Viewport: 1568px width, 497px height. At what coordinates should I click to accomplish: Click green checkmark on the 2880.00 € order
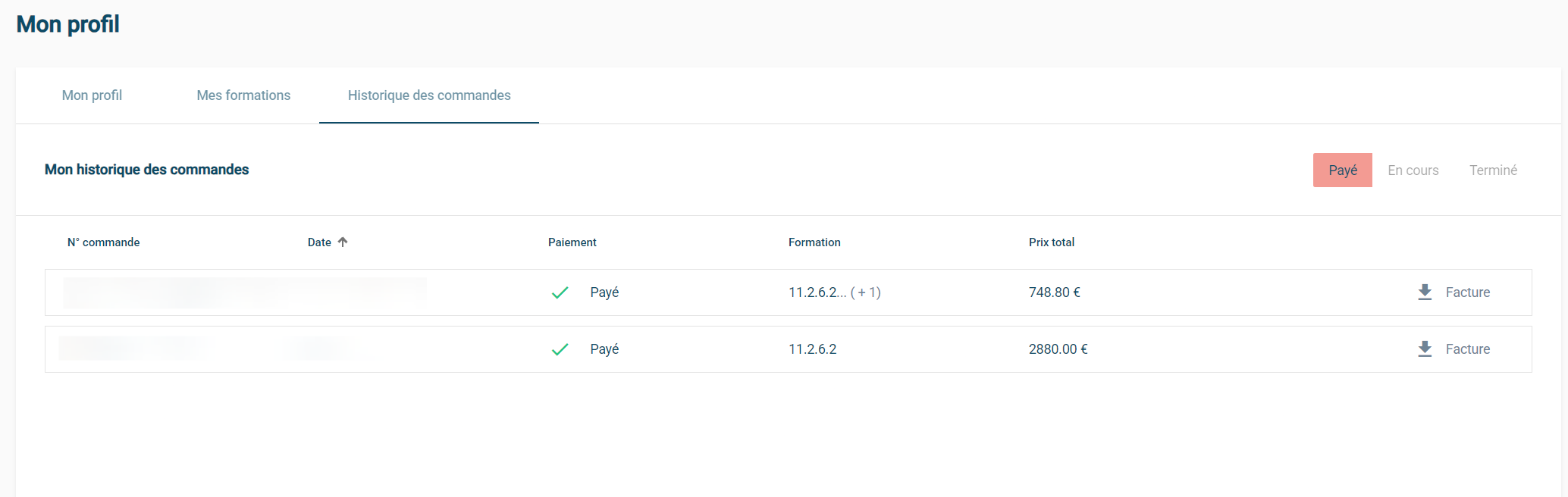[560, 349]
